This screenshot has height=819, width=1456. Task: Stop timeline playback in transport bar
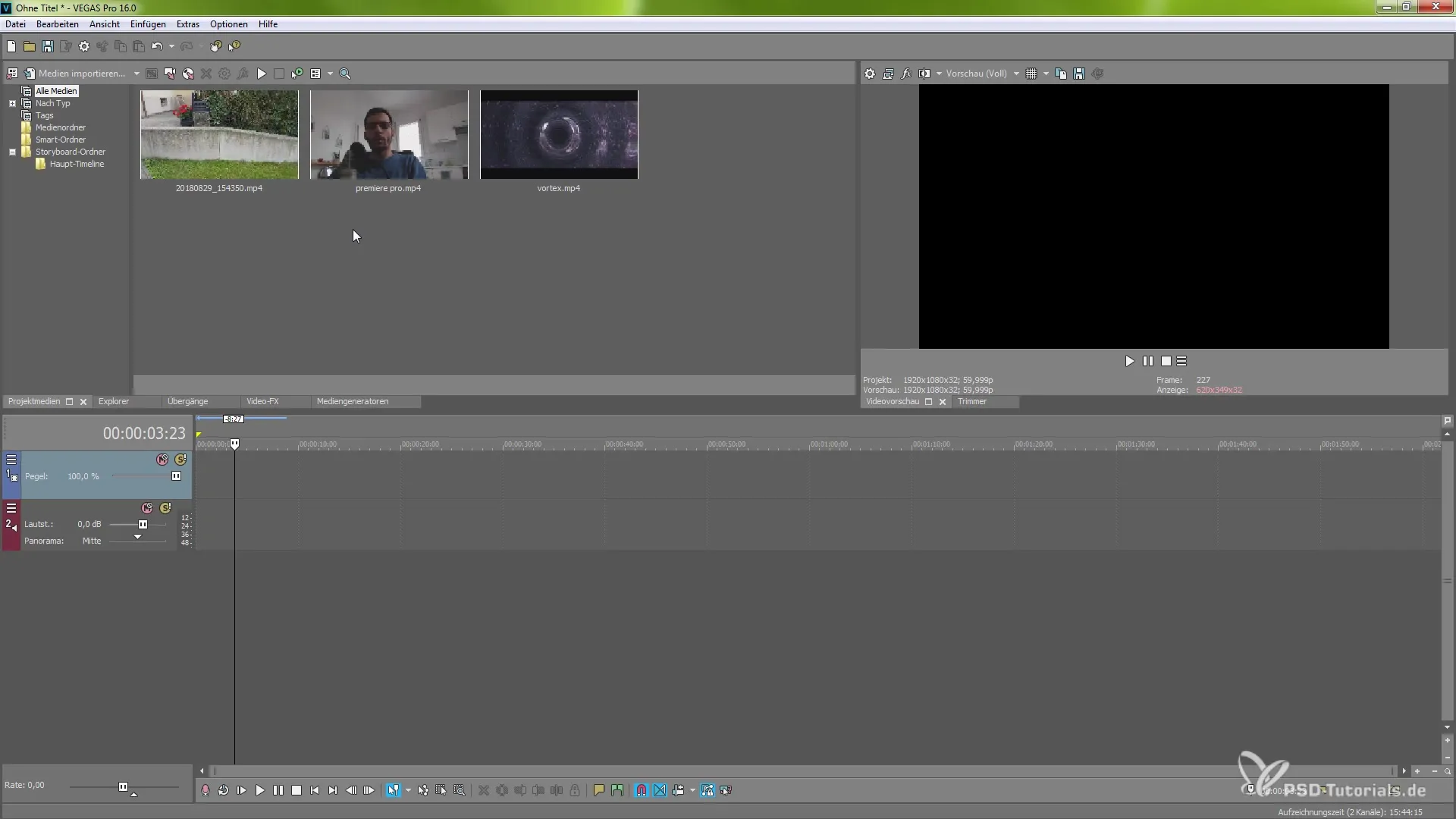tap(297, 790)
